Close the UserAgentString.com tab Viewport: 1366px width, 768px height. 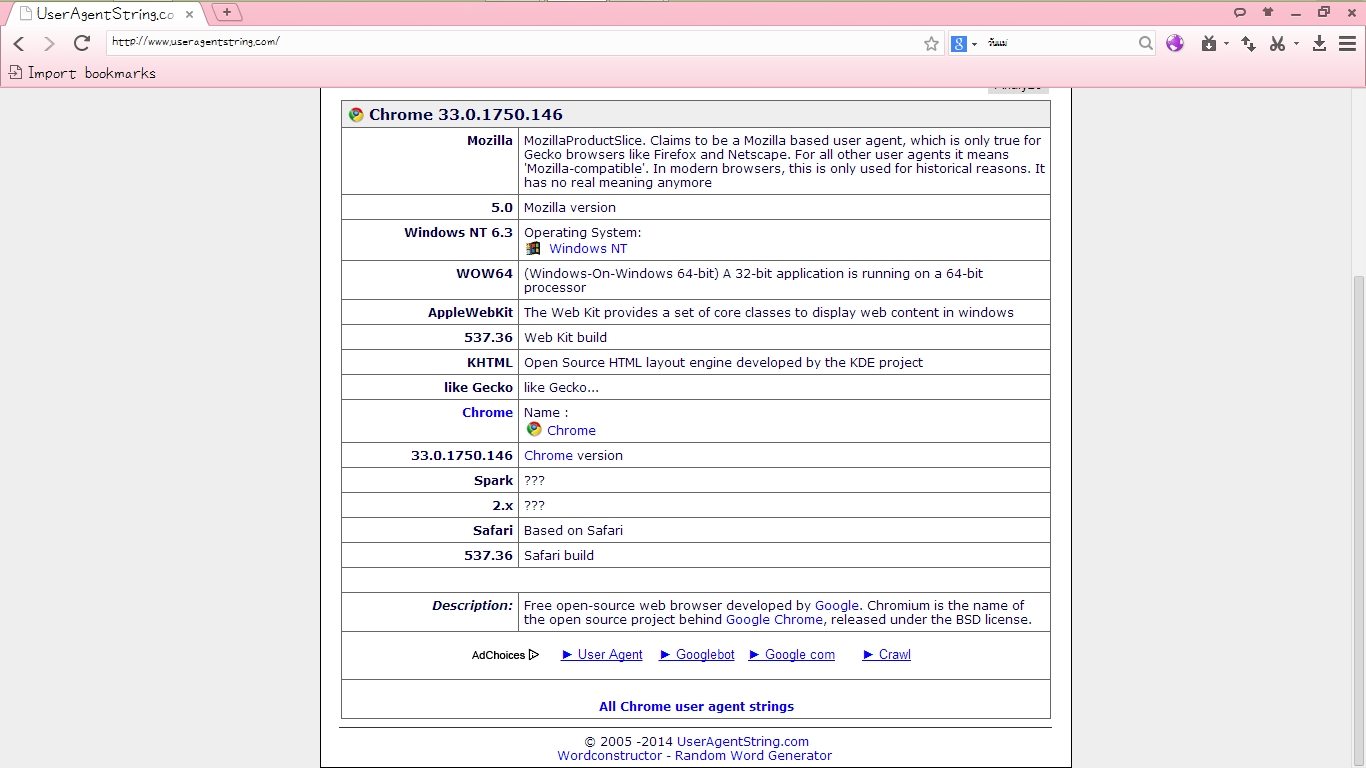189,15
